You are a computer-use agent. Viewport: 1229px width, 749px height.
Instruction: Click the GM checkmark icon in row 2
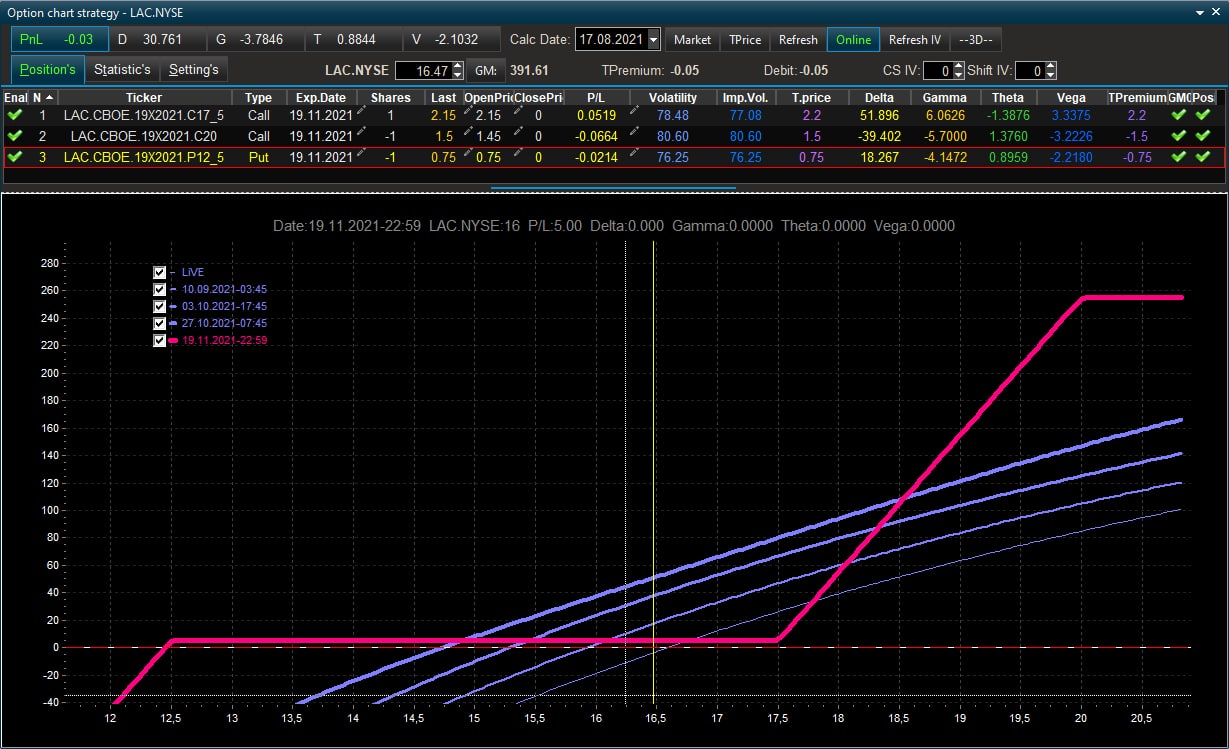coord(1180,136)
